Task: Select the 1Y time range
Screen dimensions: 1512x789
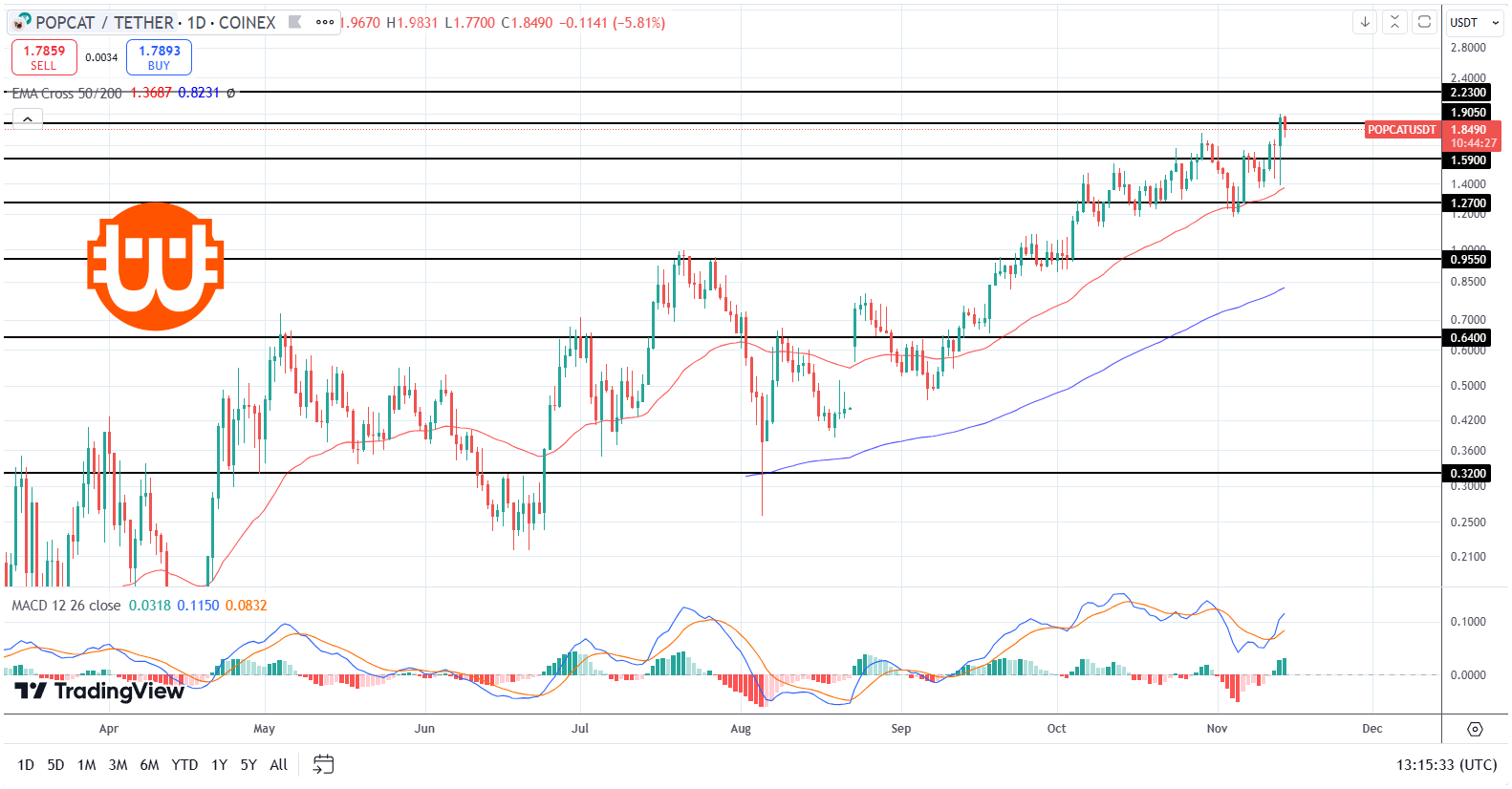Action: coord(219,764)
